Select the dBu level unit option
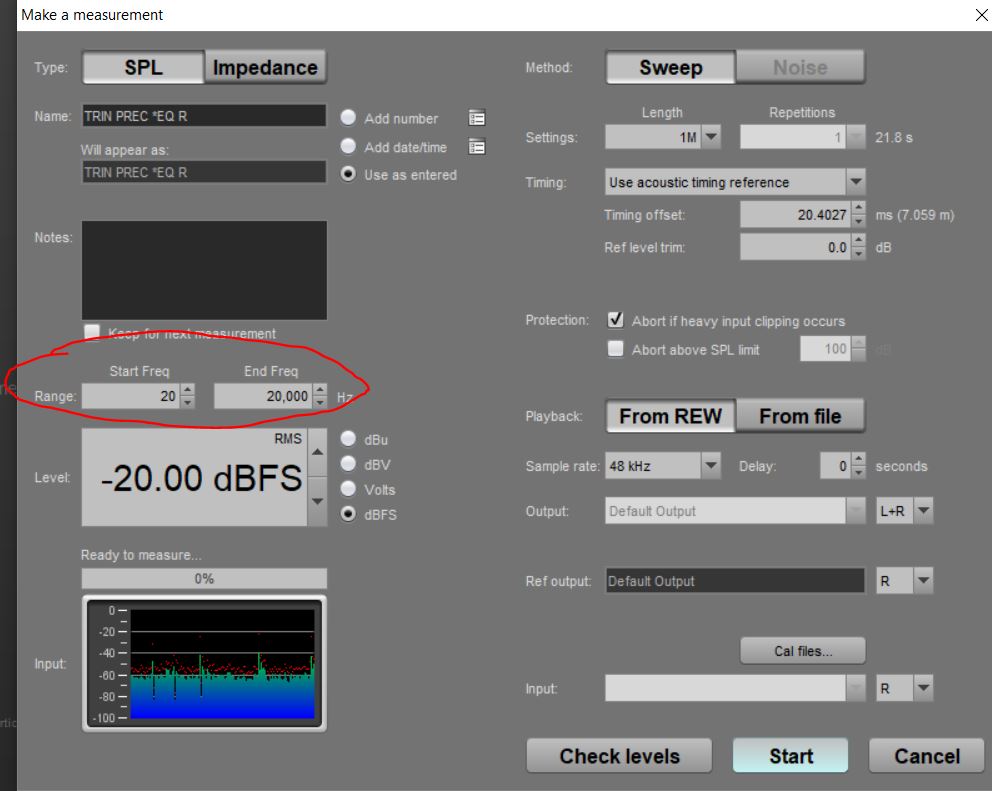This screenshot has width=992, height=791. 348,439
